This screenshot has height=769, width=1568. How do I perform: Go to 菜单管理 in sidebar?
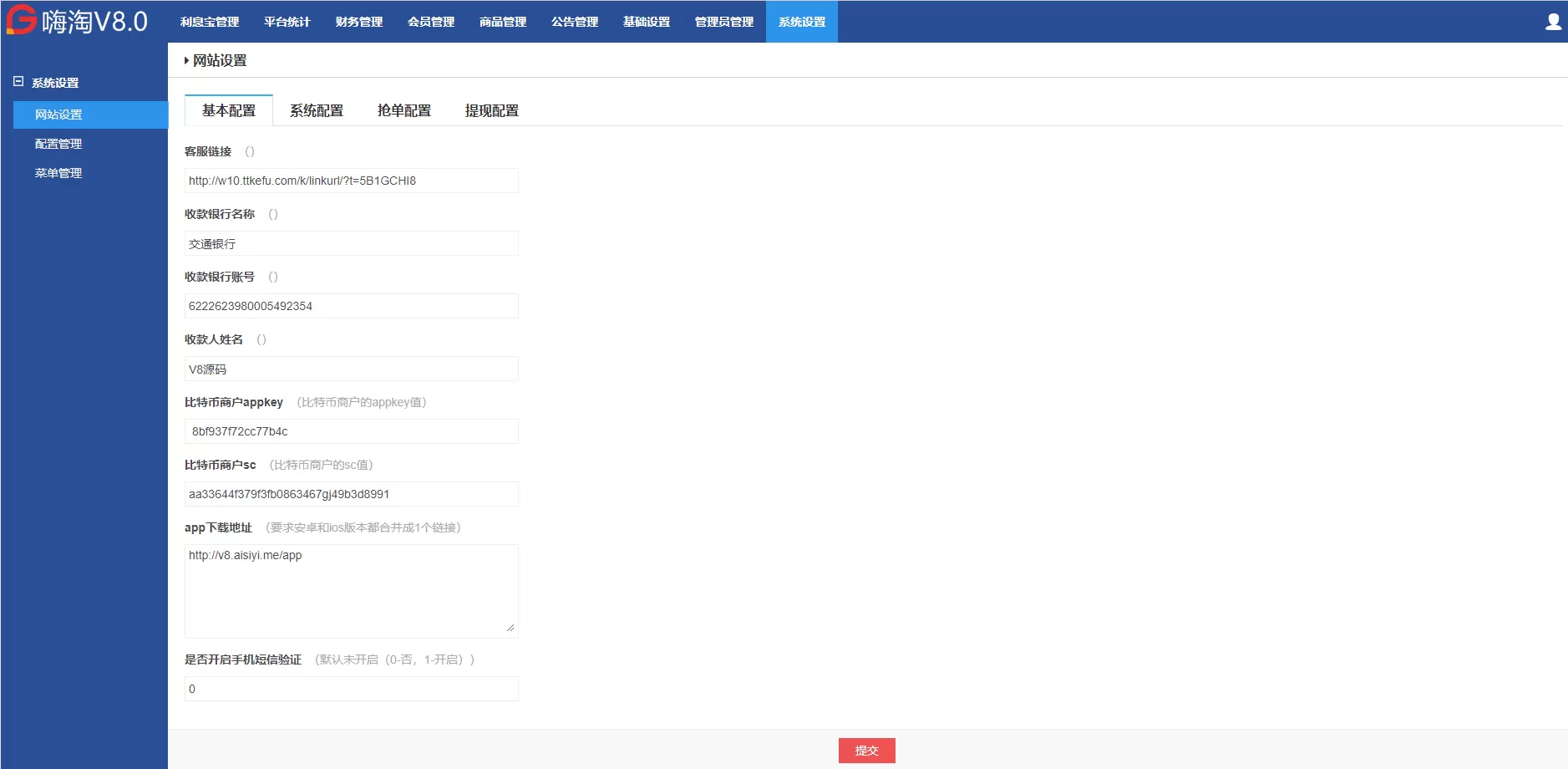coord(58,173)
